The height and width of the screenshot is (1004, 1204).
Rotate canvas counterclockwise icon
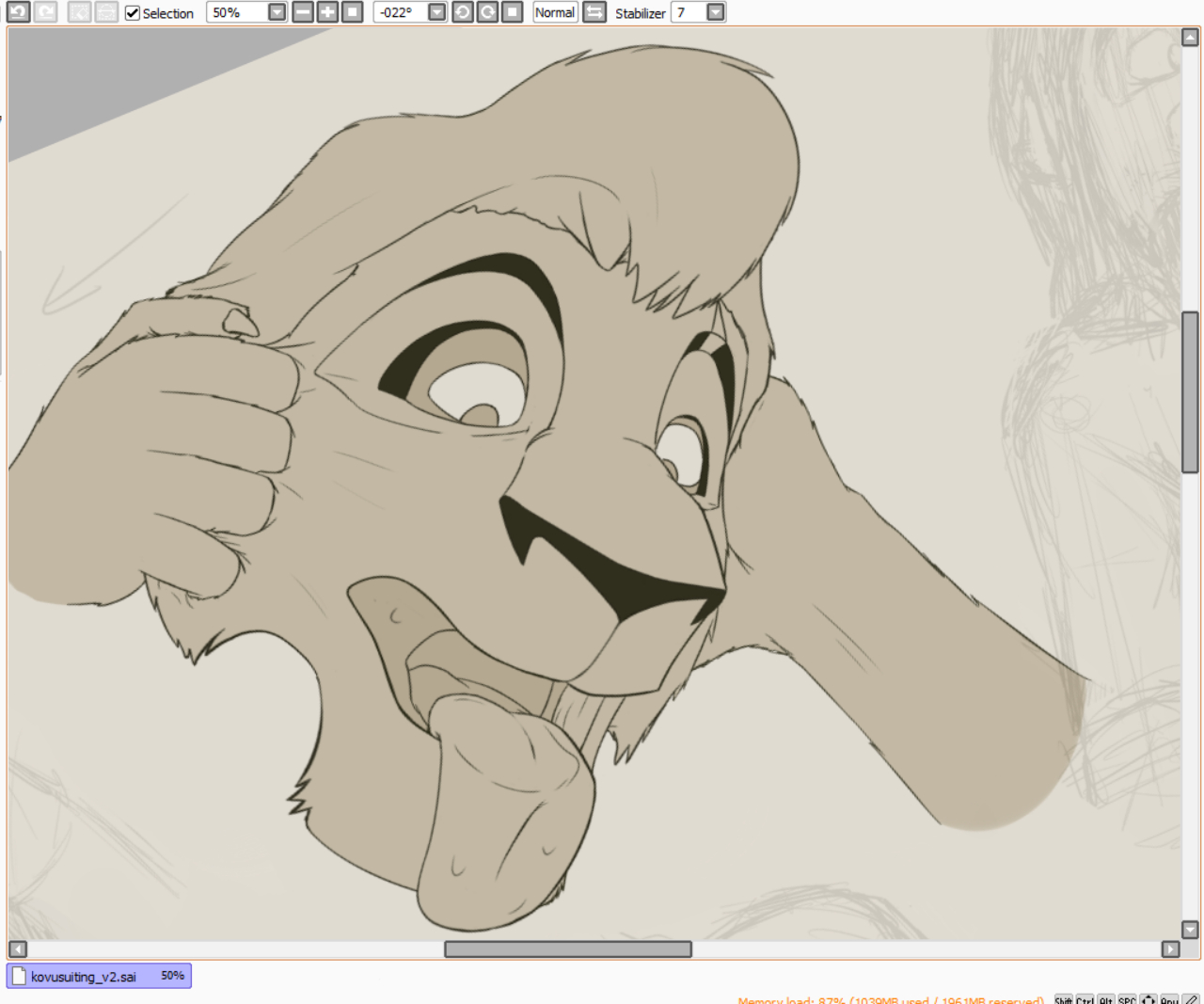463,12
